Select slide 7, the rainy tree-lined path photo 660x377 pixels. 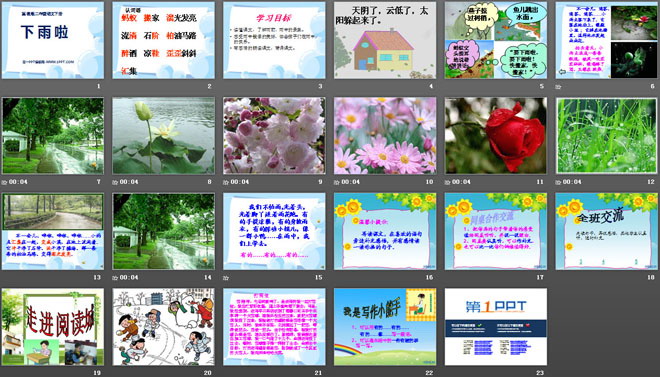pos(53,136)
